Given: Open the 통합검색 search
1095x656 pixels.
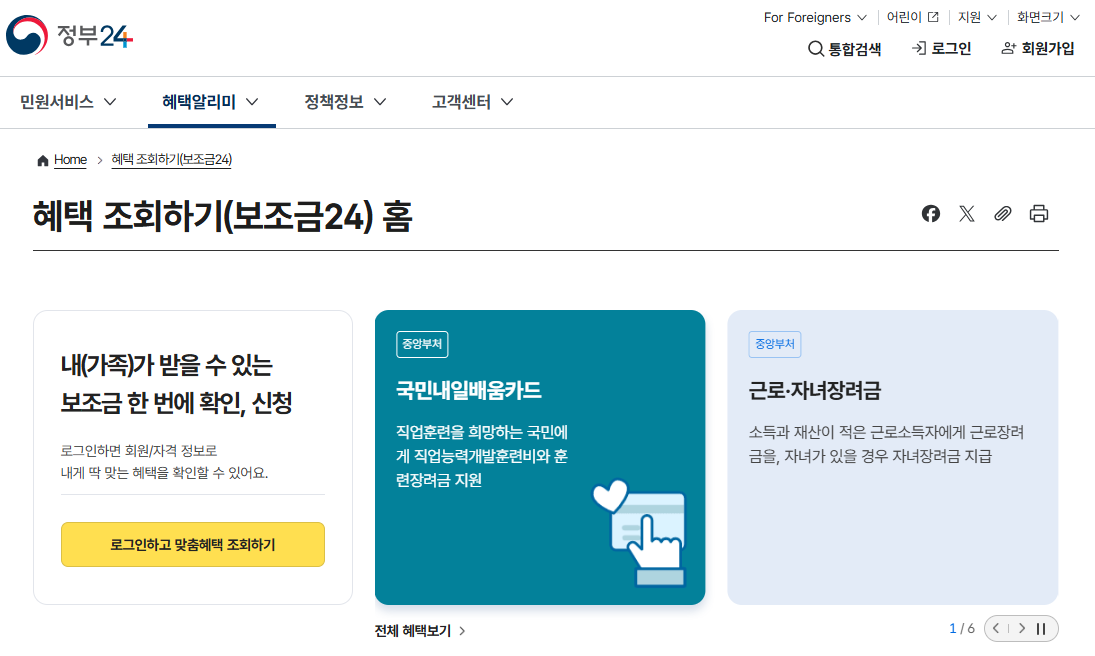Looking at the screenshot, I should tap(845, 48).
